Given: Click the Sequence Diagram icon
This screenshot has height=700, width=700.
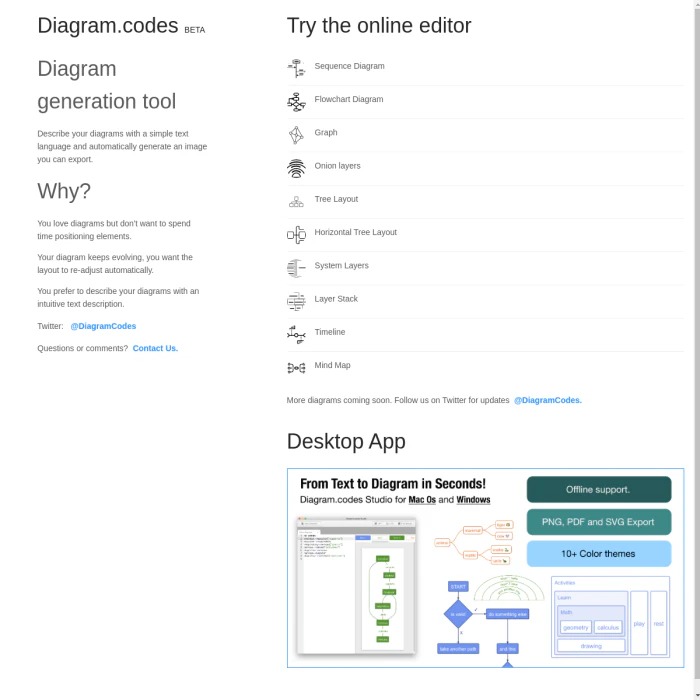Looking at the screenshot, I should [296, 68].
